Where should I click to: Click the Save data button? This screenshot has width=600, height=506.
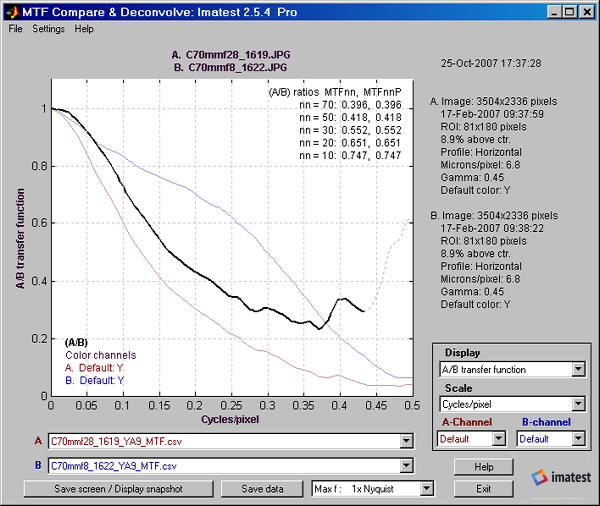point(262,489)
